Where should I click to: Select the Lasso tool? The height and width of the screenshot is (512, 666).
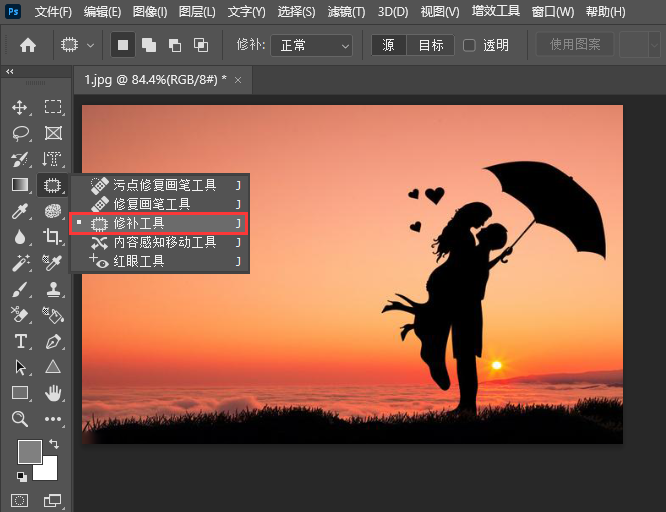tap(20, 133)
